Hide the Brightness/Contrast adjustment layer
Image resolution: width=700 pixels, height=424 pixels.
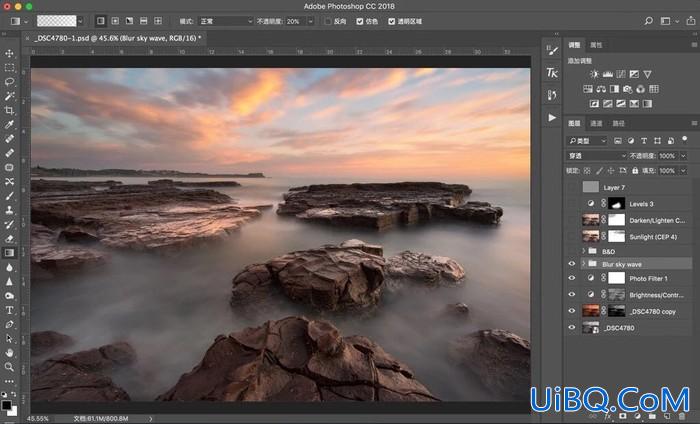(x=572, y=295)
